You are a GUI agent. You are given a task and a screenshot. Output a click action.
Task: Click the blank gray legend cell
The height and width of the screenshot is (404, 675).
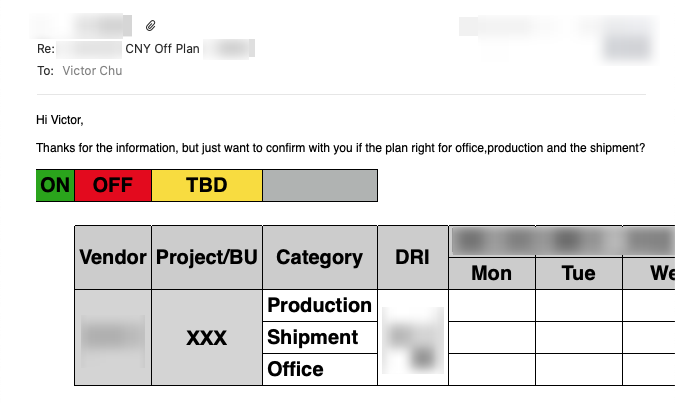(x=320, y=185)
